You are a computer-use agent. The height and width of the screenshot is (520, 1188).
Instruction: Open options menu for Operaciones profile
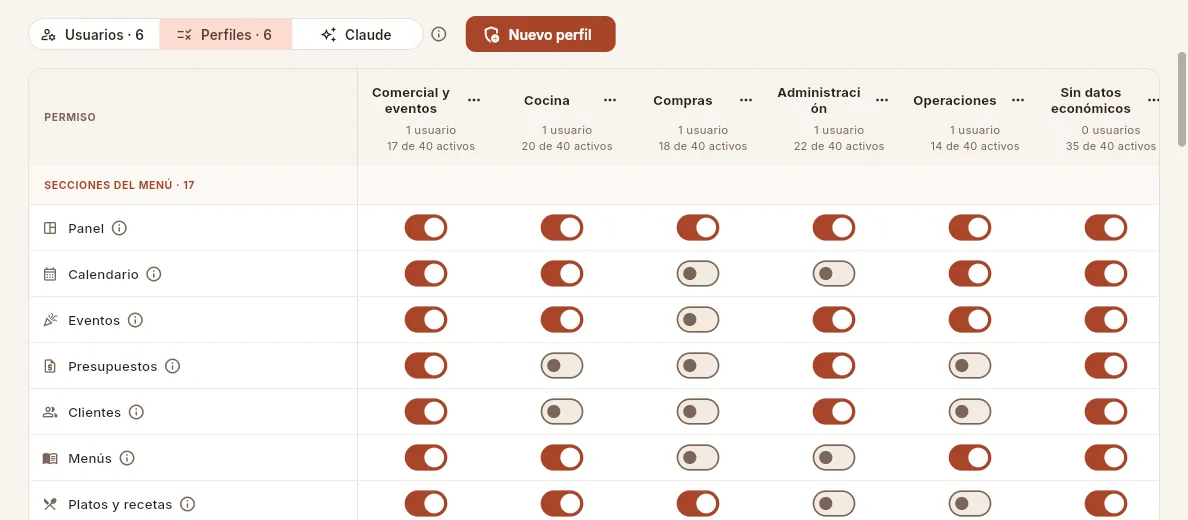[1018, 100]
